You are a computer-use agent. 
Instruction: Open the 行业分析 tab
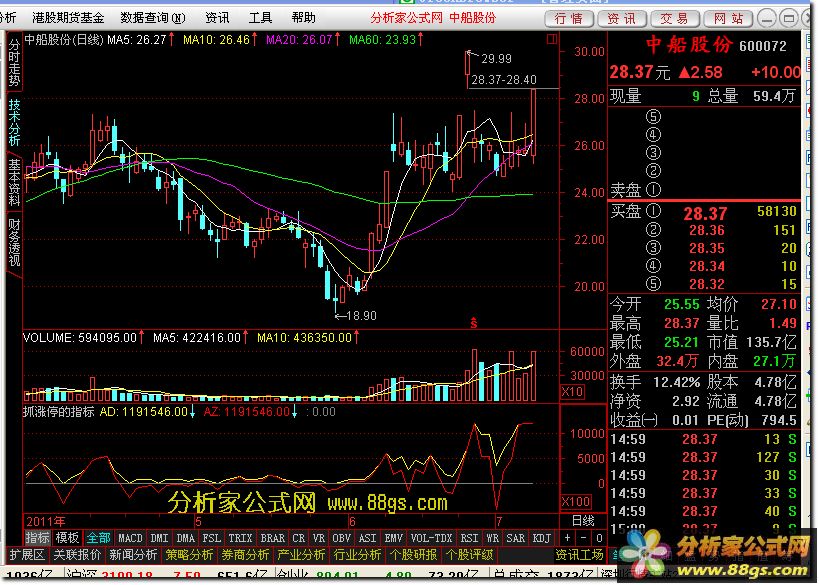[x=357, y=555]
